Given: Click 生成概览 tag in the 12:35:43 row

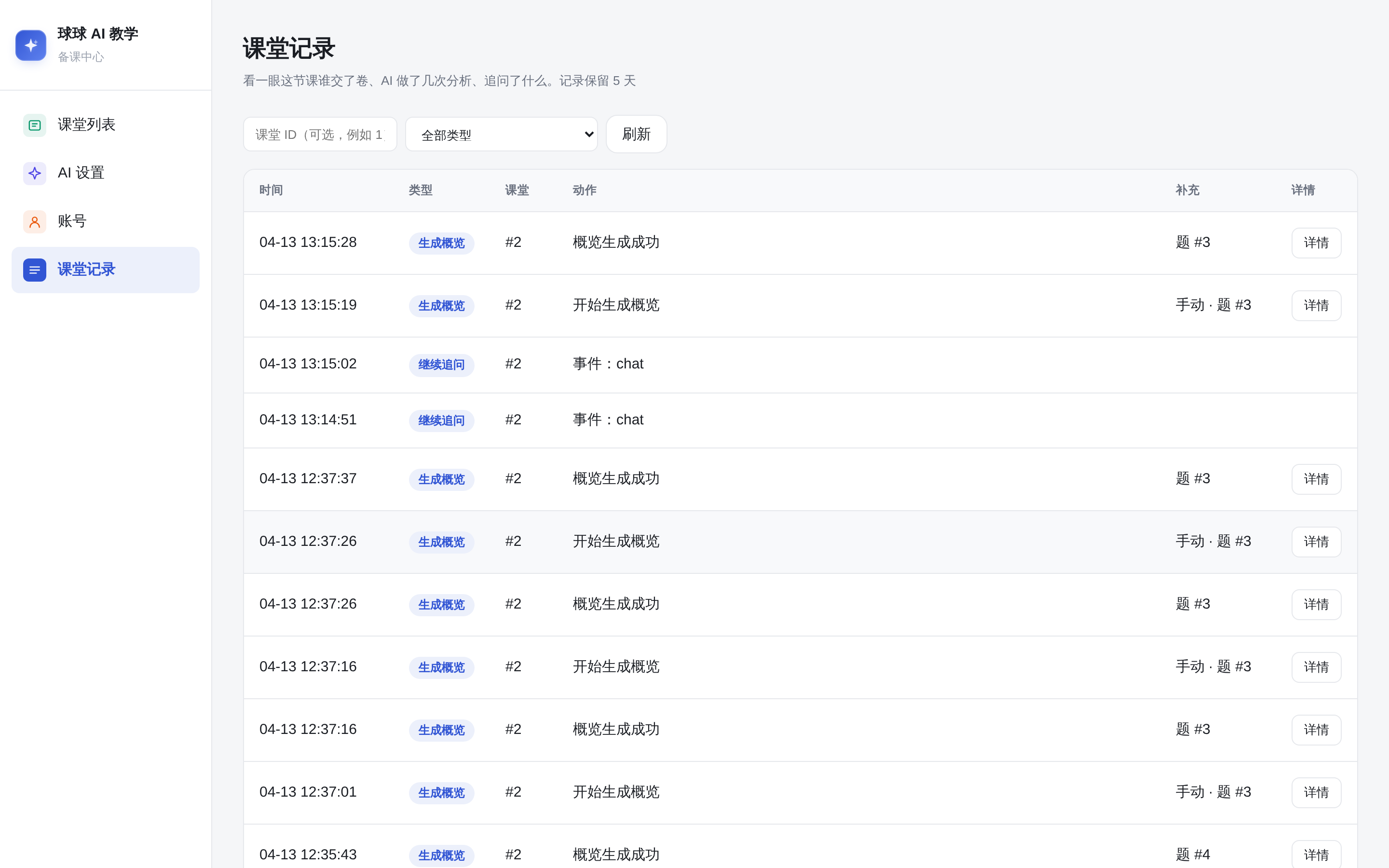Looking at the screenshot, I should pyautogui.click(x=441, y=856).
